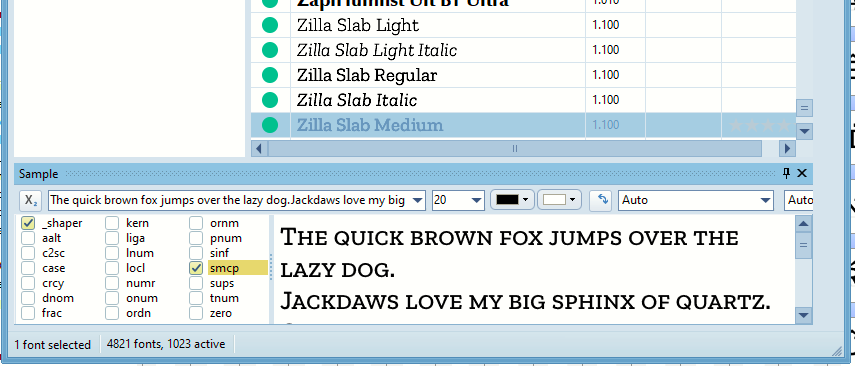Click the green status dot for Zilla Slab Light
The height and width of the screenshot is (366, 855).
coord(270,25)
